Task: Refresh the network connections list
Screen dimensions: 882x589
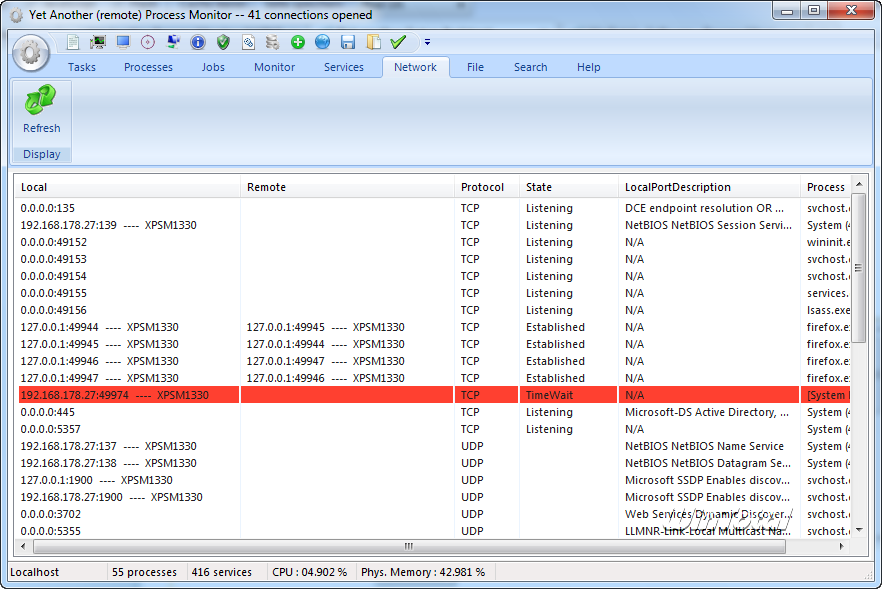Action: (41, 110)
